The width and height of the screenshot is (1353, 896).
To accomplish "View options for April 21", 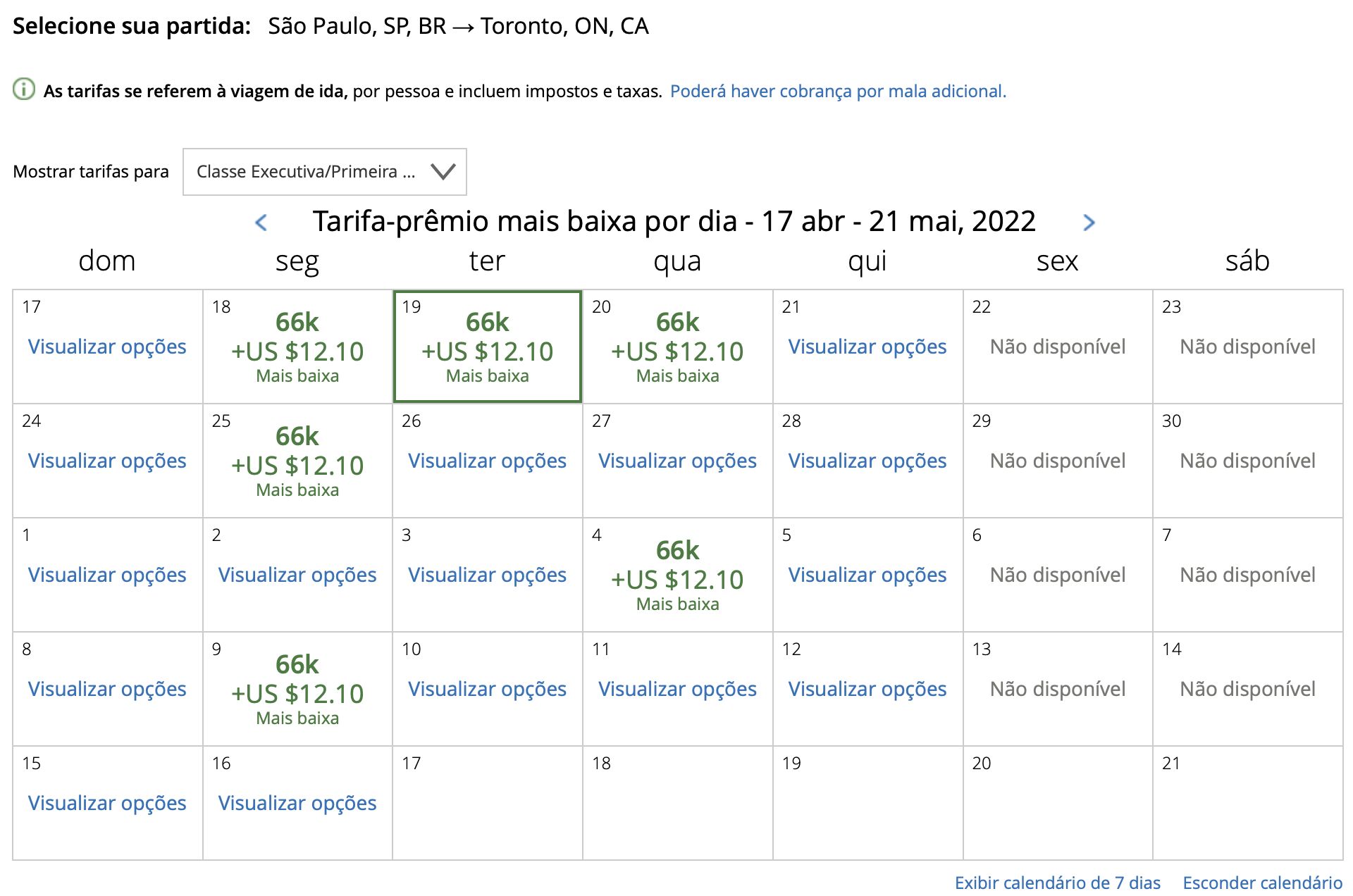I will click(867, 347).
